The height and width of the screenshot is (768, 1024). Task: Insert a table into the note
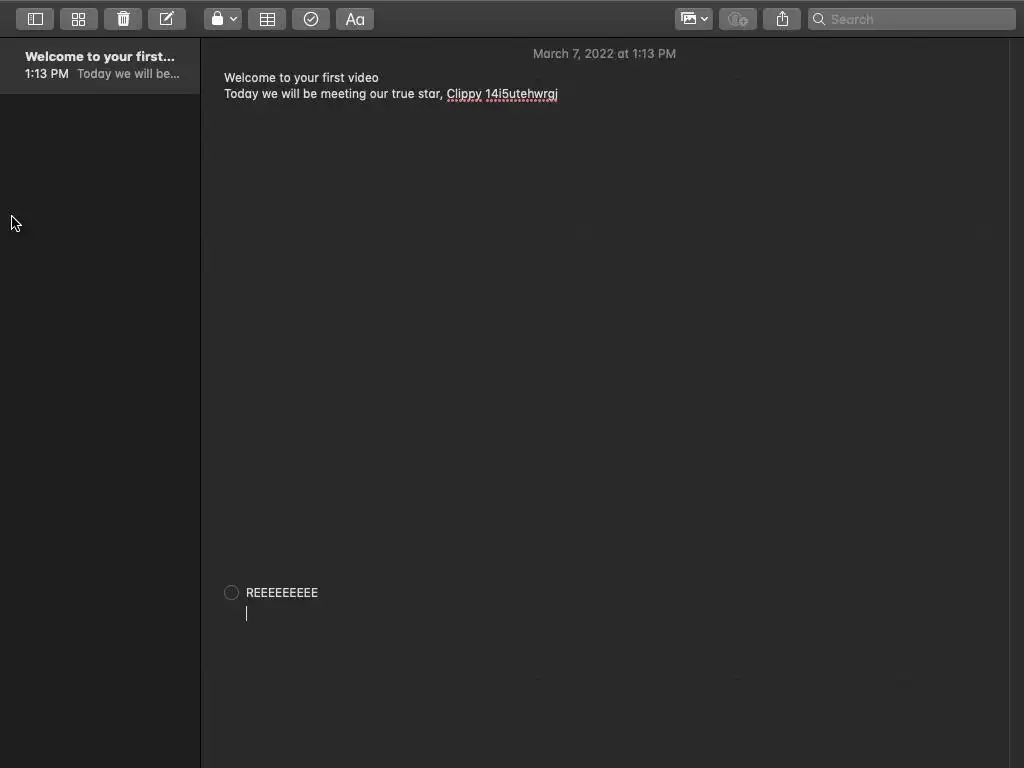(x=267, y=19)
